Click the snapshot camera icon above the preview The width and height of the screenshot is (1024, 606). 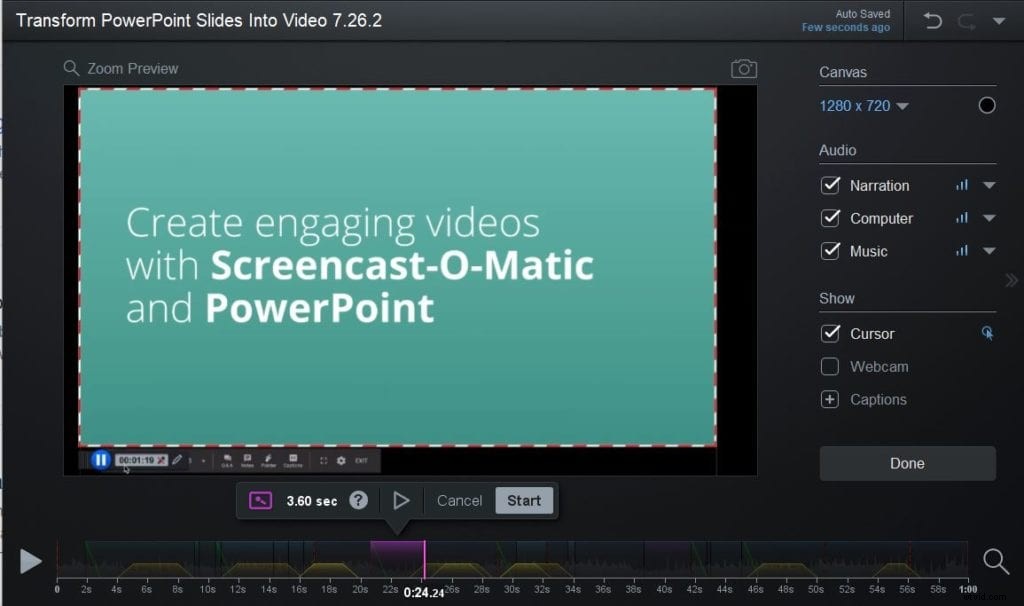(744, 68)
